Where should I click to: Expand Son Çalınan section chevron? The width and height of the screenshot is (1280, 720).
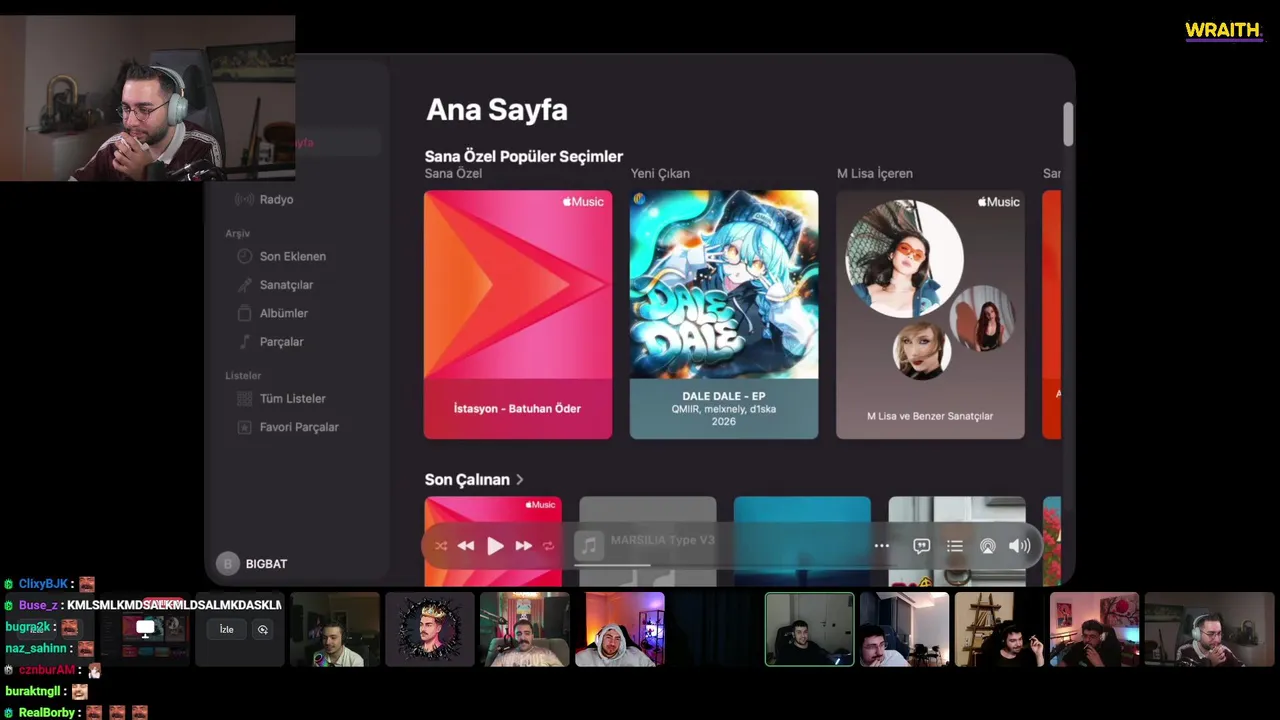(x=519, y=480)
